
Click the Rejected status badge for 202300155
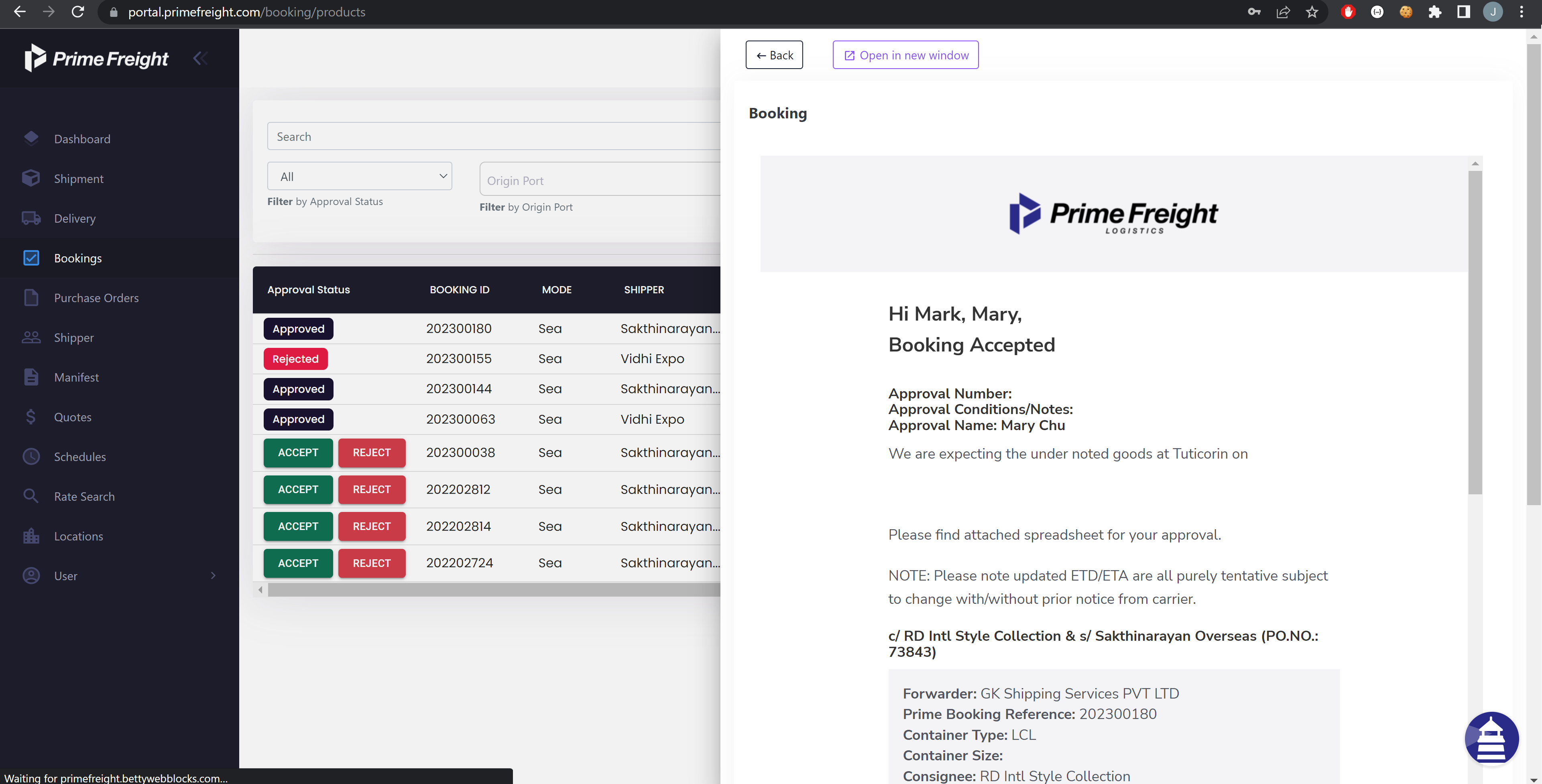(296, 358)
